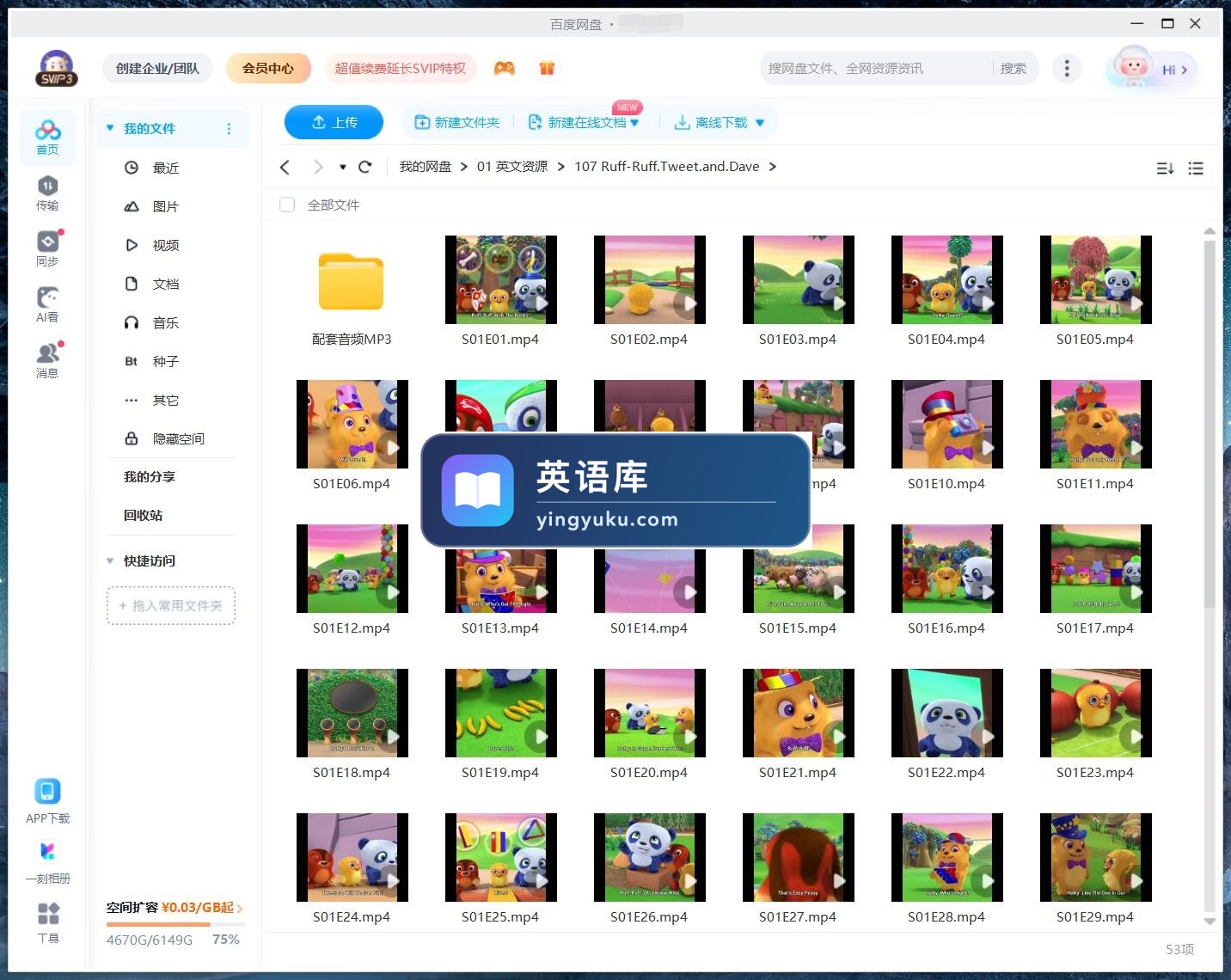This screenshot has height=980, width=1231.
Task: Open the Hi assistant panel arrow
Action: coord(1184,70)
